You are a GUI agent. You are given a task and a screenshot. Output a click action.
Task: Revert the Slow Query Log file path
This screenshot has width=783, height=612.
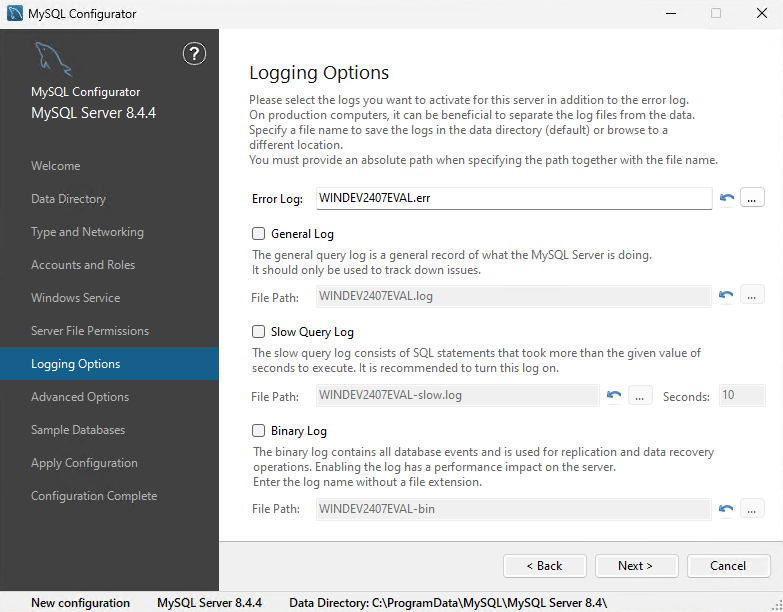tap(614, 395)
